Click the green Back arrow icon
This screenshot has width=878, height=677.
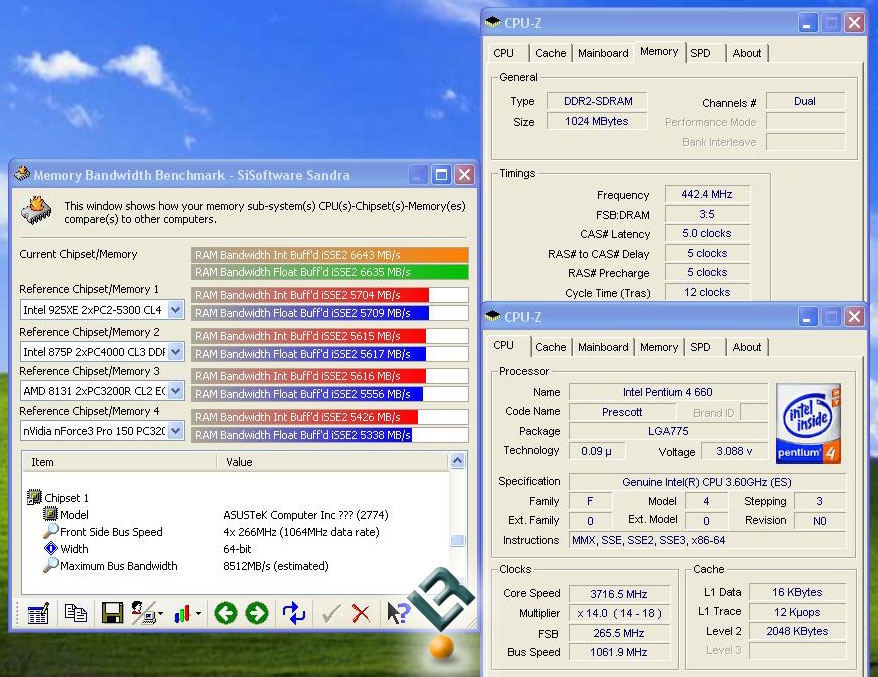pos(226,613)
